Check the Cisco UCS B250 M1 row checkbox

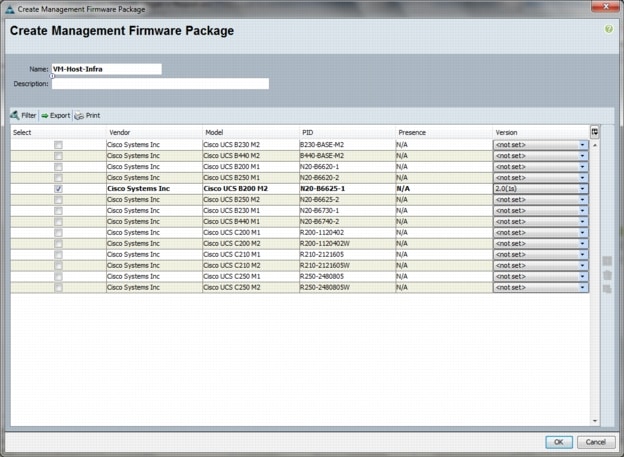58,178
